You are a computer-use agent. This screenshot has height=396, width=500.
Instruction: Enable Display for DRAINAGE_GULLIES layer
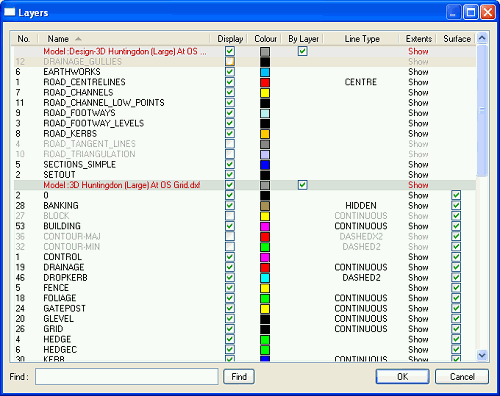[x=230, y=61]
